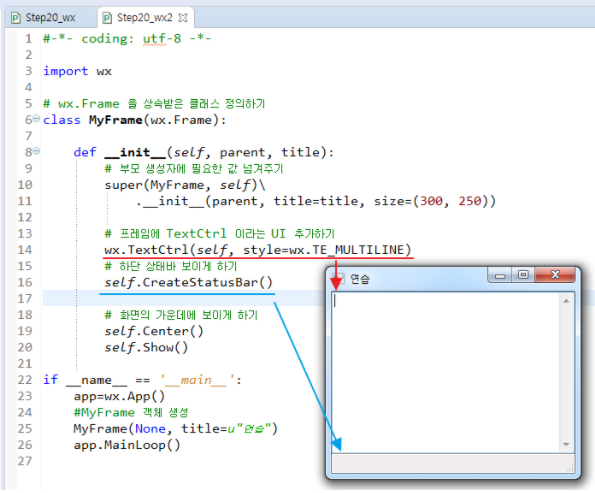The image size is (595, 493).
Task: Click 'wx.TextCtrl(self, style=wx.TE_MULTILINE)' code
Action: 258,250
